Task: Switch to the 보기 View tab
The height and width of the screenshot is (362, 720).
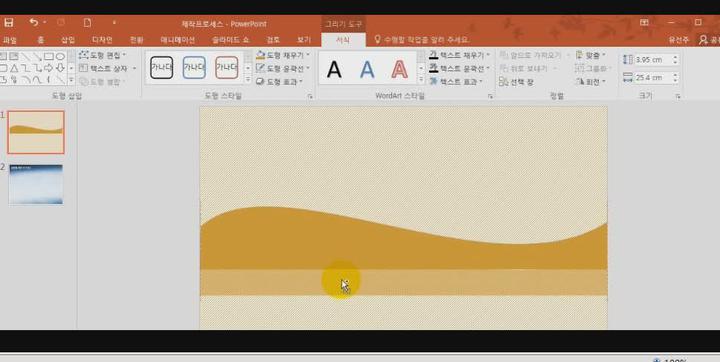Action: [304, 40]
